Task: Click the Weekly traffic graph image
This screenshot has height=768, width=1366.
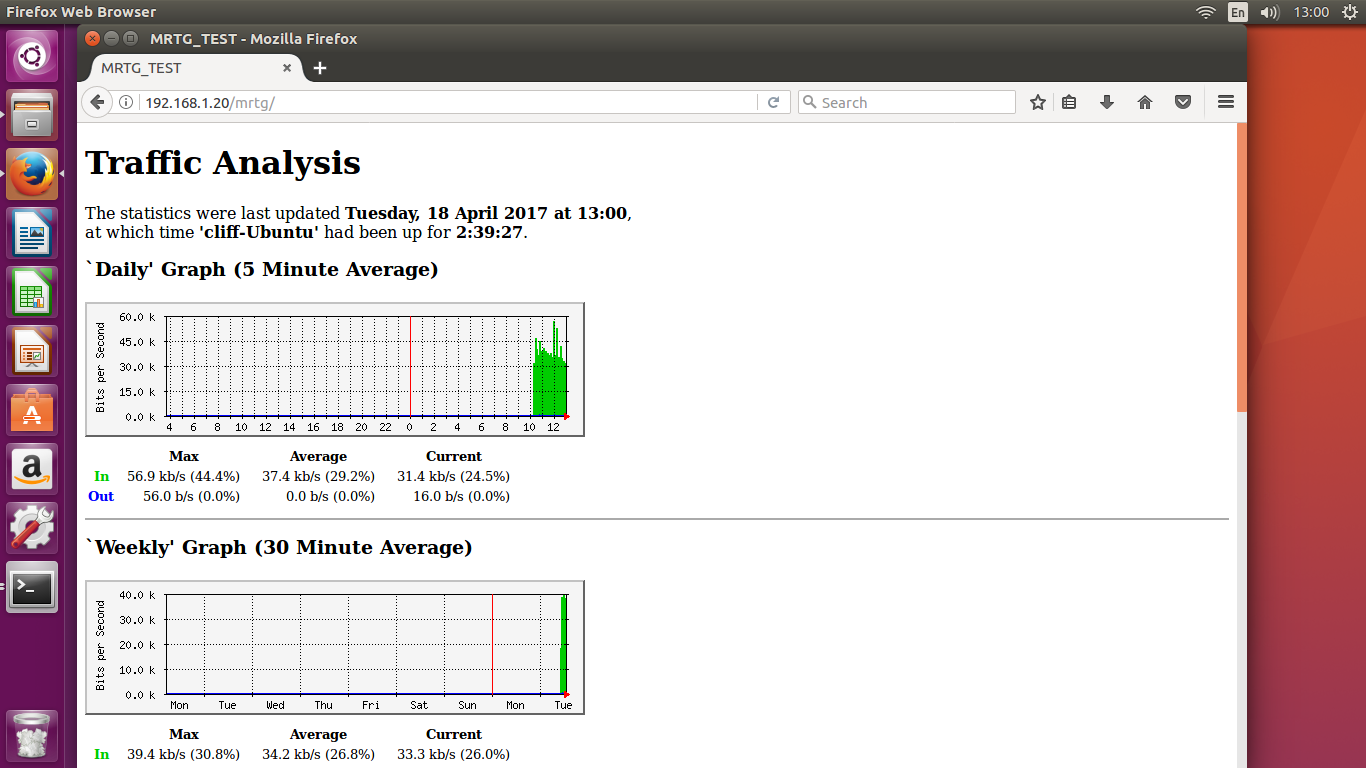Action: click(335, 647)
